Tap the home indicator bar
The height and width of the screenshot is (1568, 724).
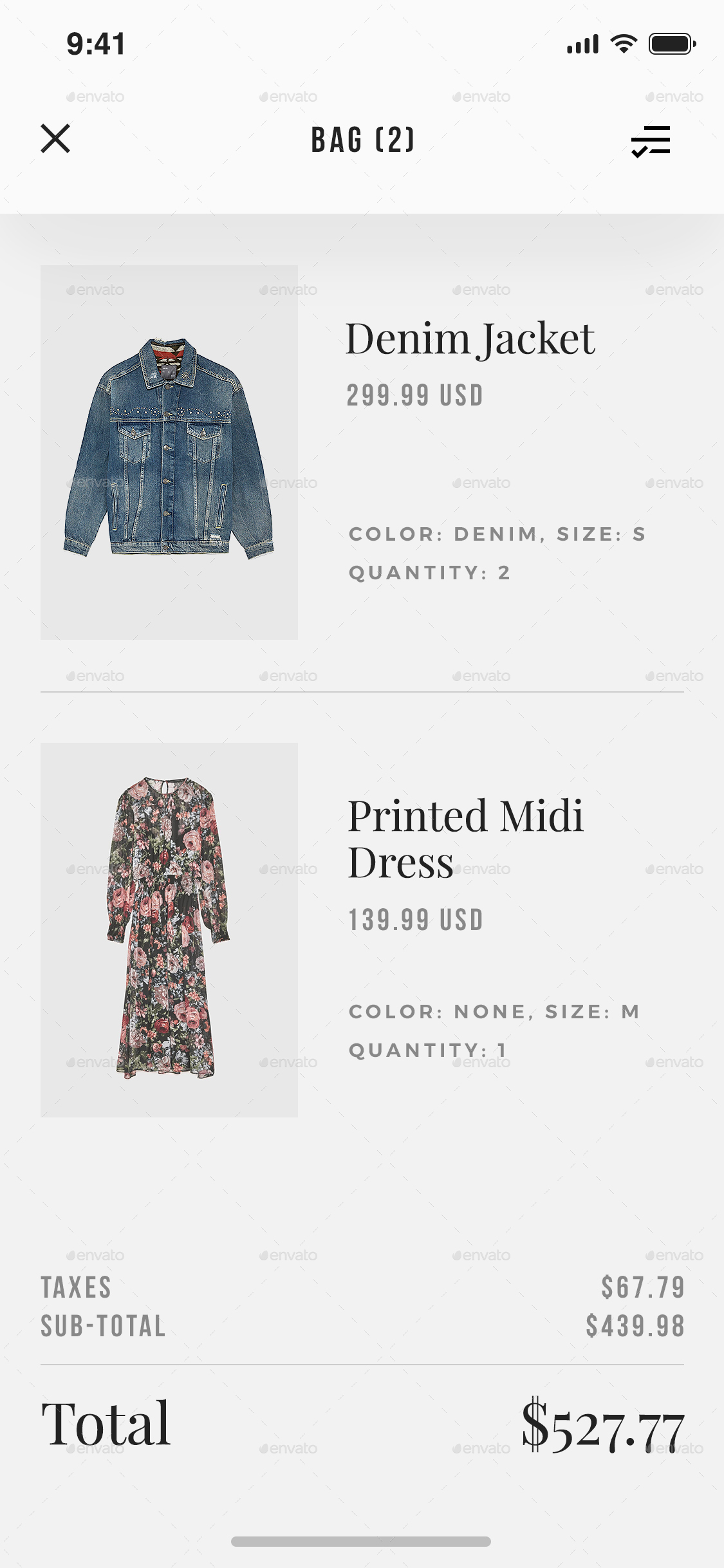coord(361,1541)
